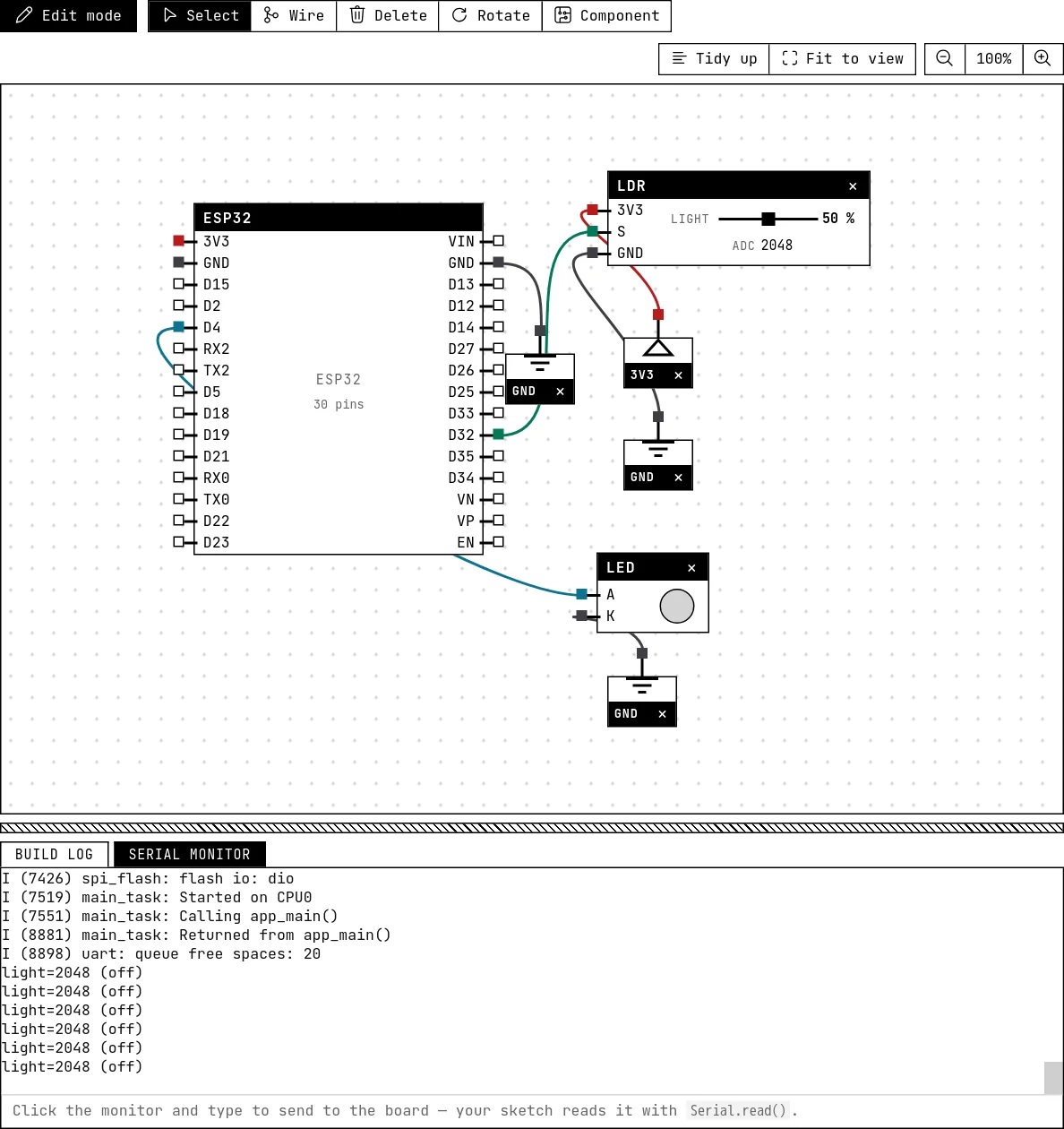Select the Wire tool
Image resolution: width=1064 pixels, height=1129 pixels.
(294, 15)
